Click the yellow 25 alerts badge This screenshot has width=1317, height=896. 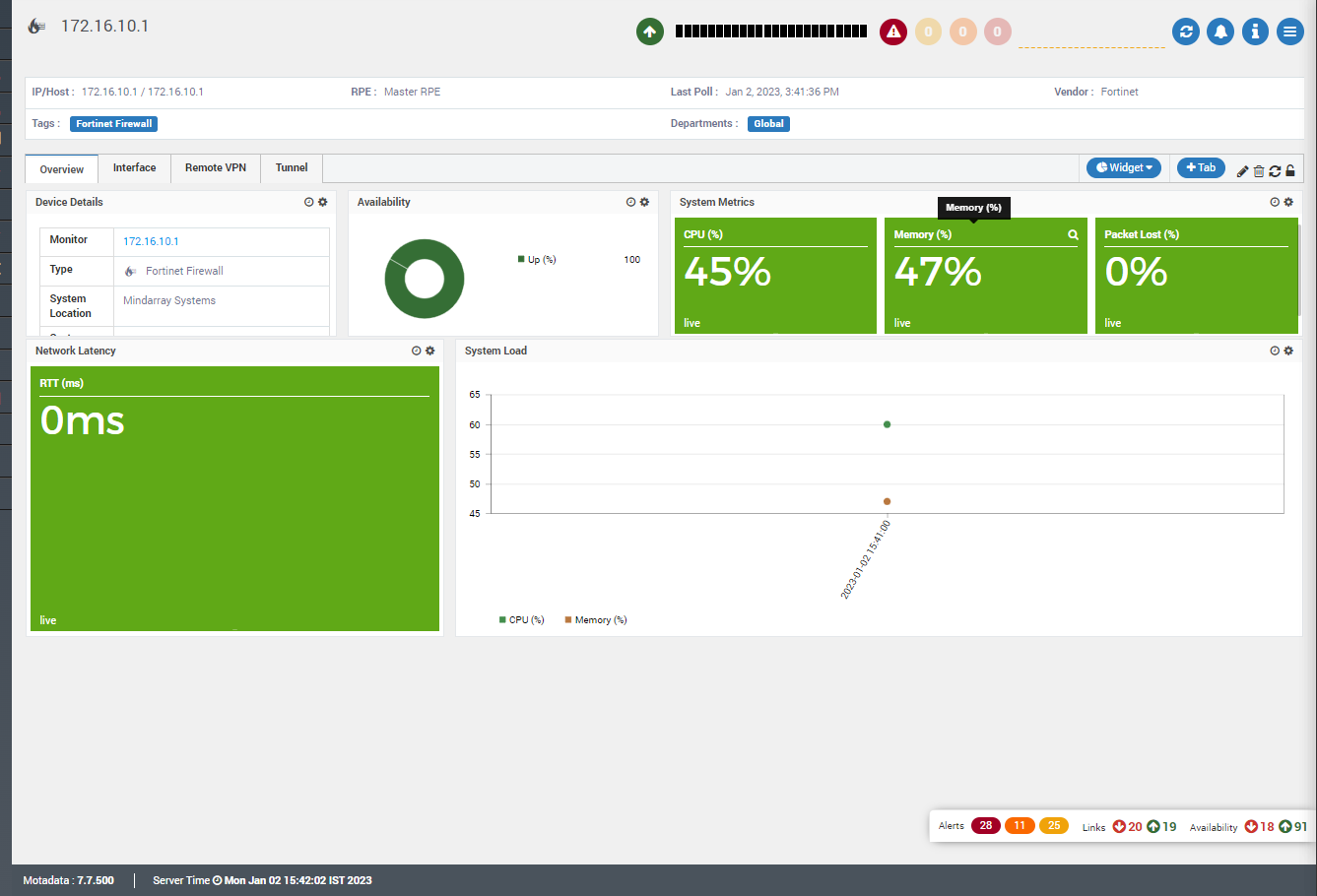(x=1054, y=826)
